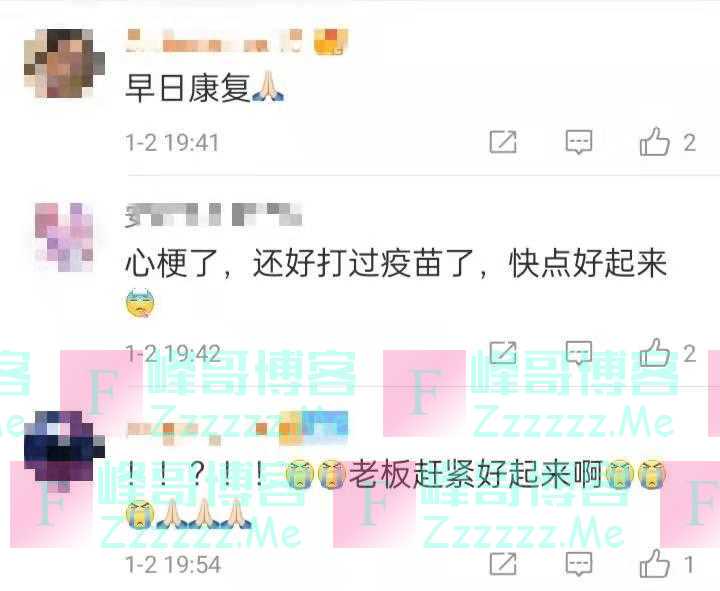
Task: Share the 早日康复 comment
Action: (503, 142)
